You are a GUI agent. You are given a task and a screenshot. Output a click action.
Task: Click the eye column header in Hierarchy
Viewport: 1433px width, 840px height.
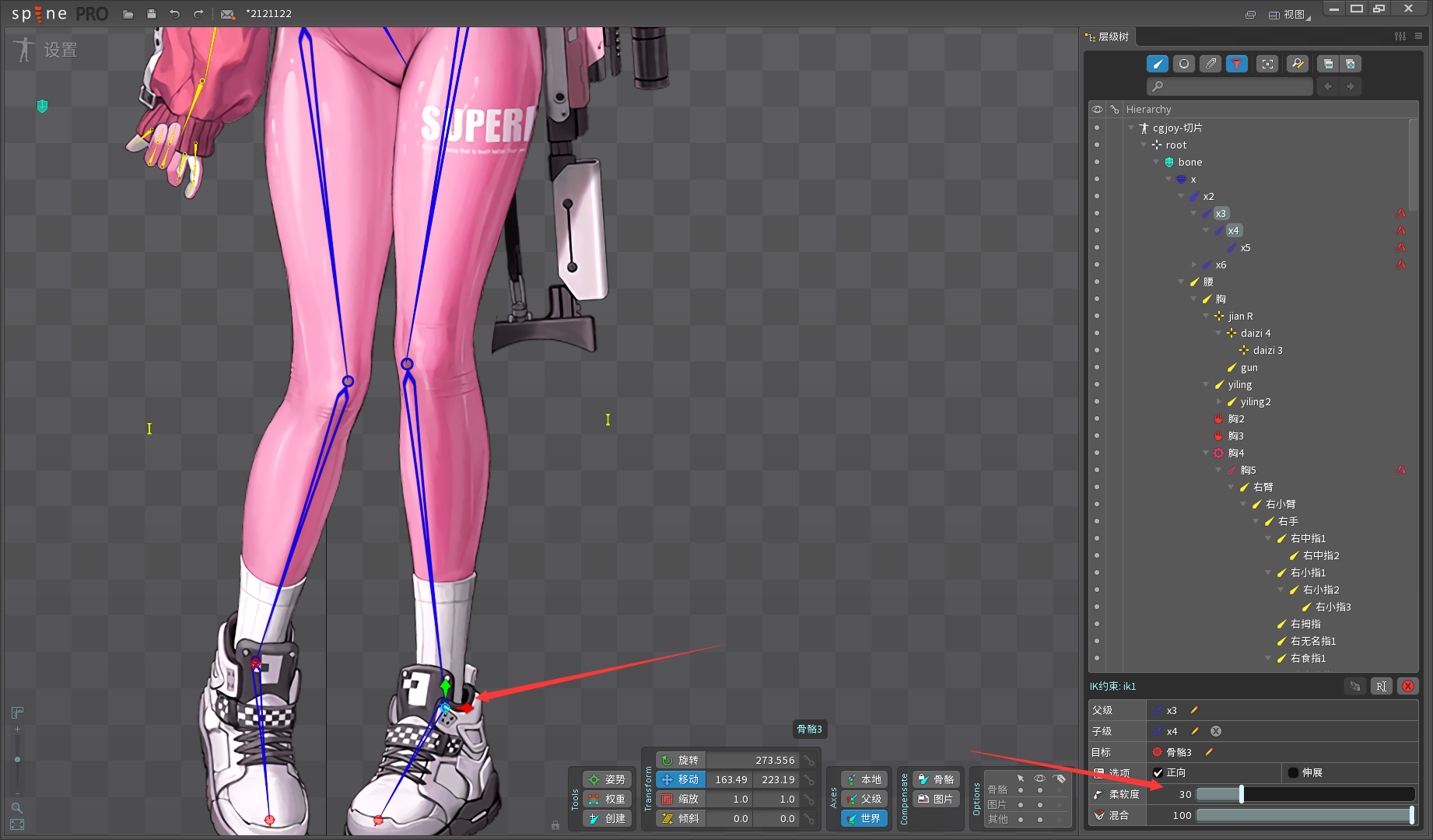[1098, 109]
